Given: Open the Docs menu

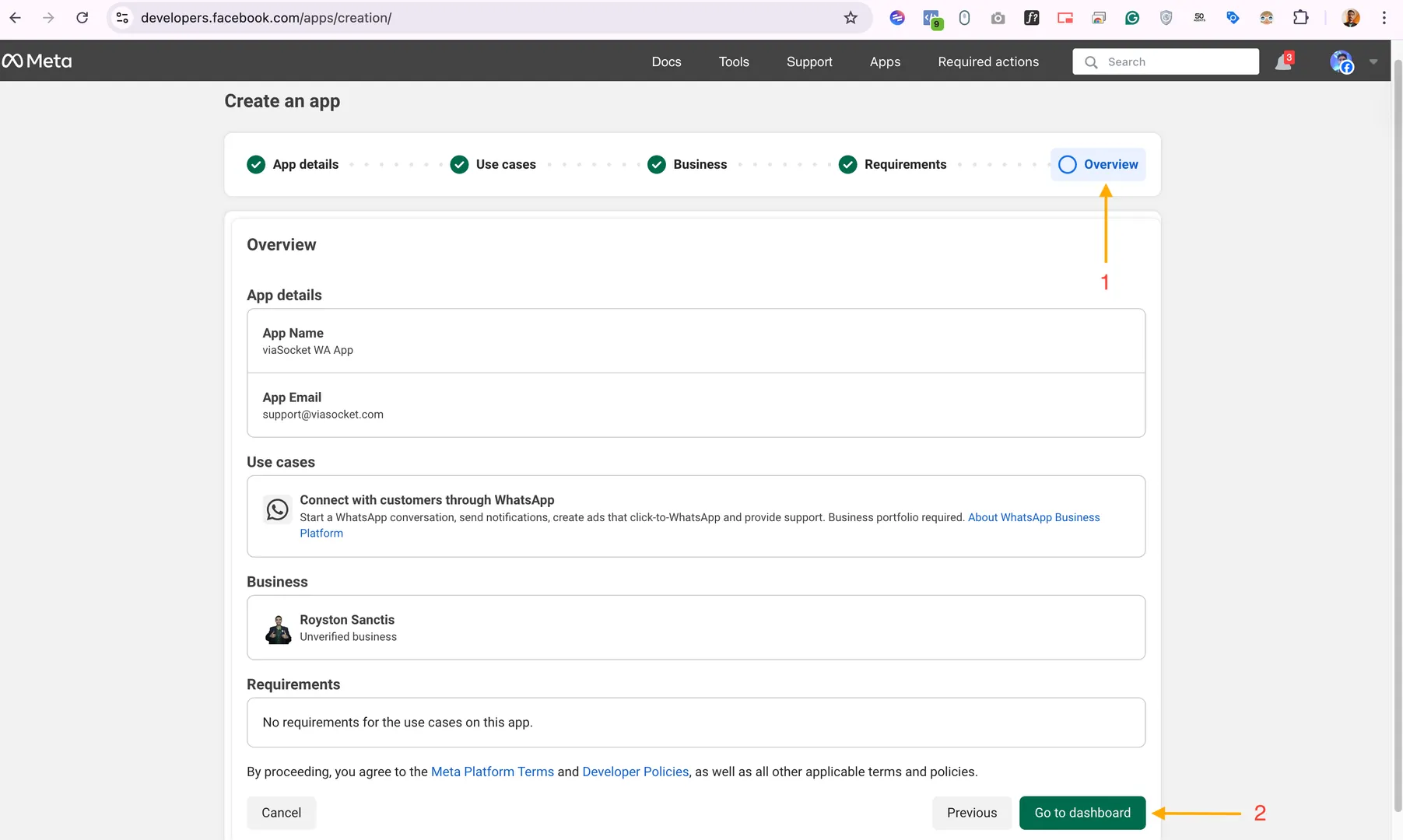Looking at the screenshot, I should tap(666, 61).
